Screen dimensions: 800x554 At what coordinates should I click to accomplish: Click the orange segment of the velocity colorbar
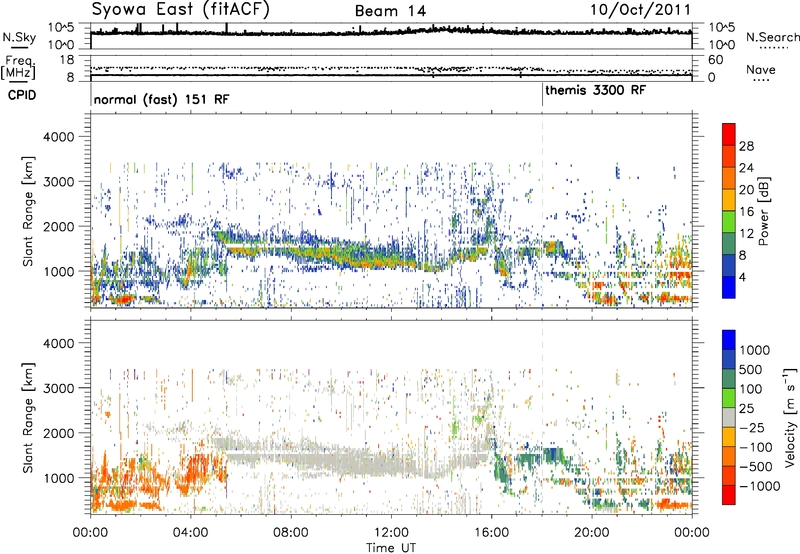729,456
